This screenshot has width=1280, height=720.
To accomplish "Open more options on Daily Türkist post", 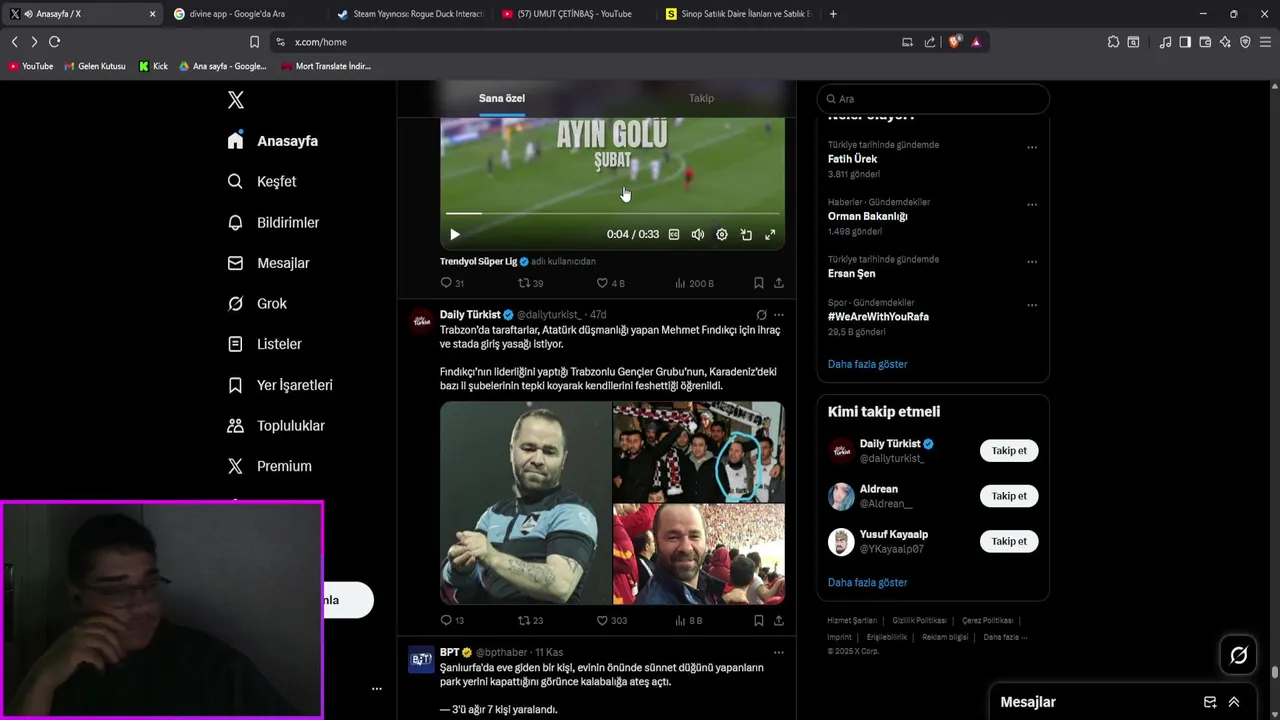I will coord(779,315).
